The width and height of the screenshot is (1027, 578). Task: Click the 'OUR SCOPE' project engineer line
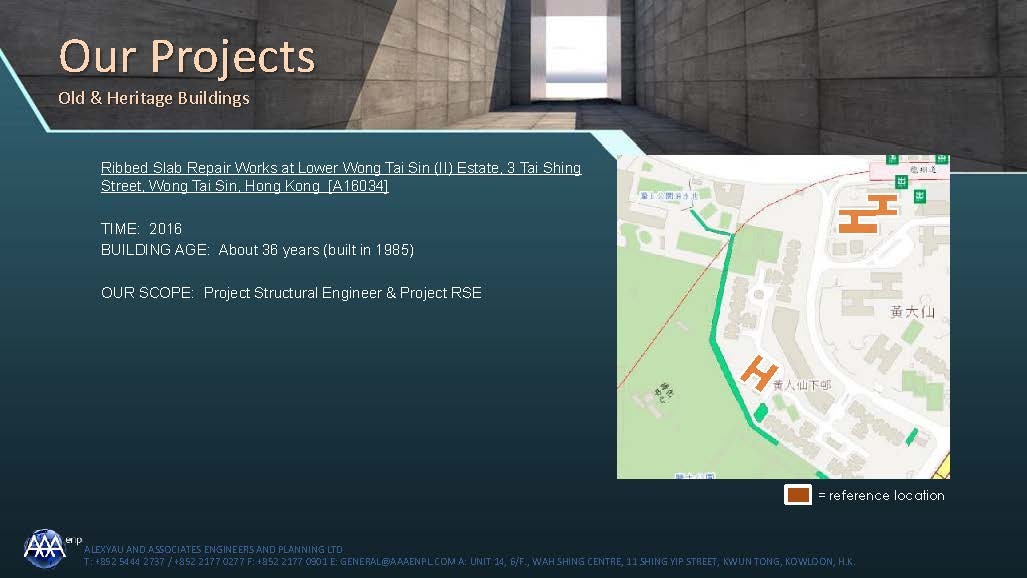click(x=291, y=293)
